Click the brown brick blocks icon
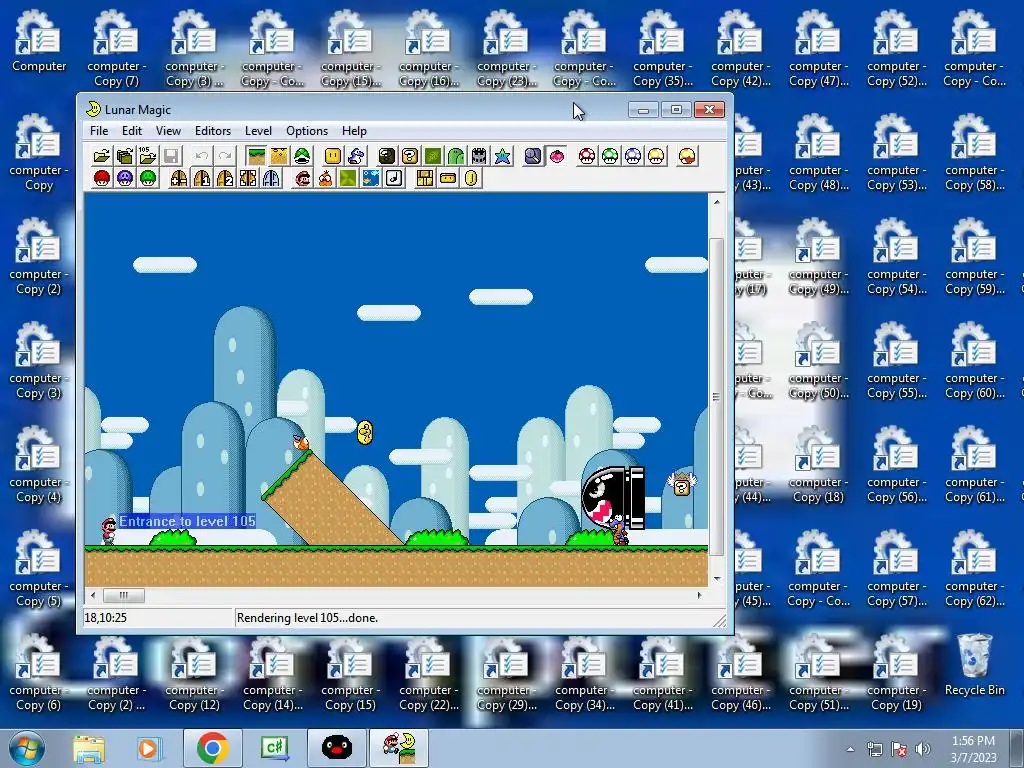 click(425, 178)
